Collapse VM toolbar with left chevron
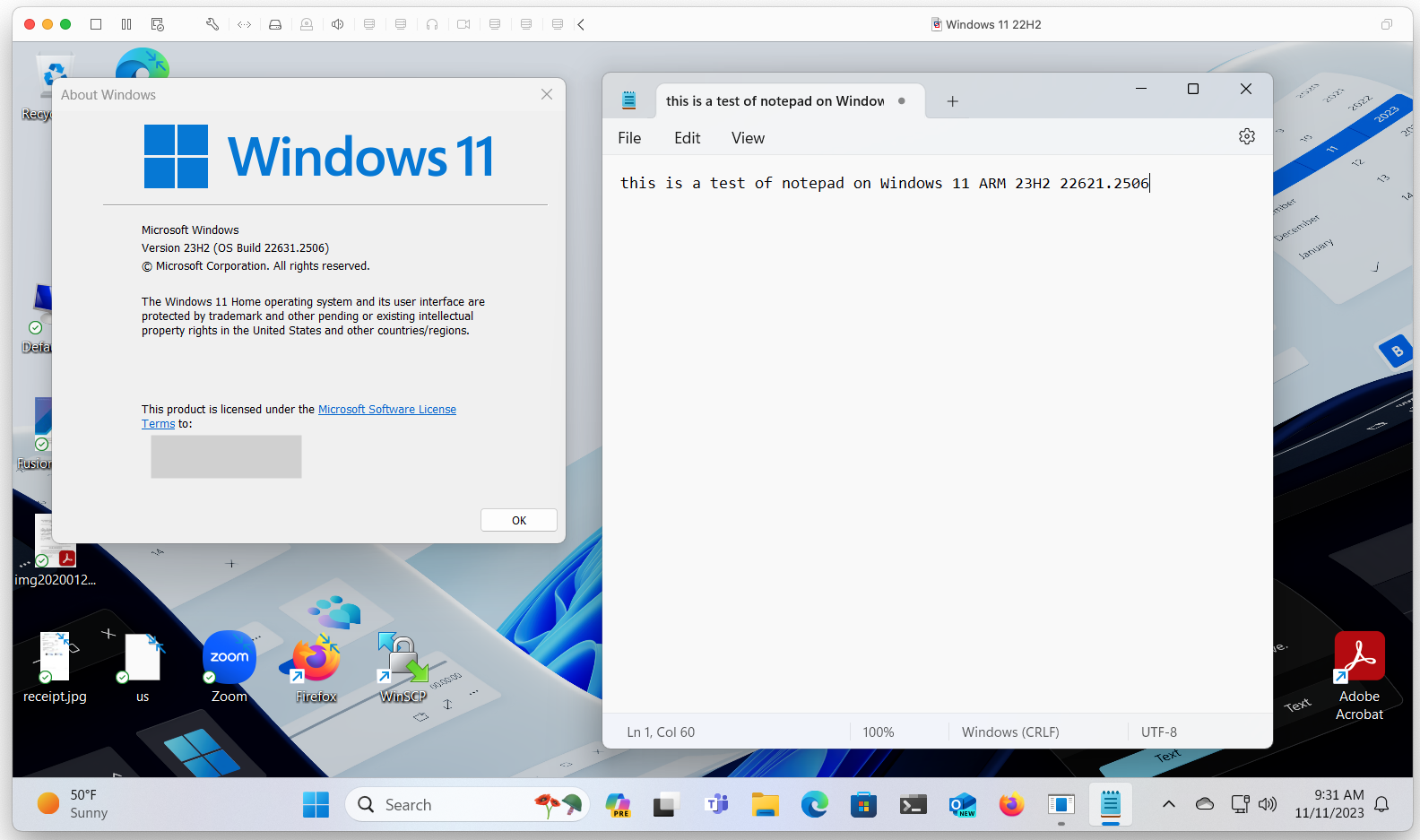Viewport: 1420px width, 840px height. point(581,24)
